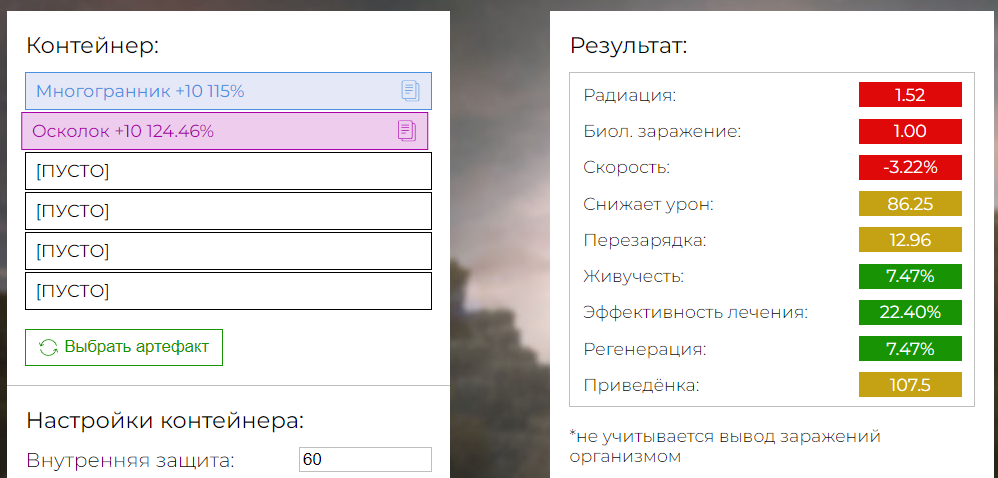
Task: Click the Выбрать артефакт button
Action: (124, 348)
